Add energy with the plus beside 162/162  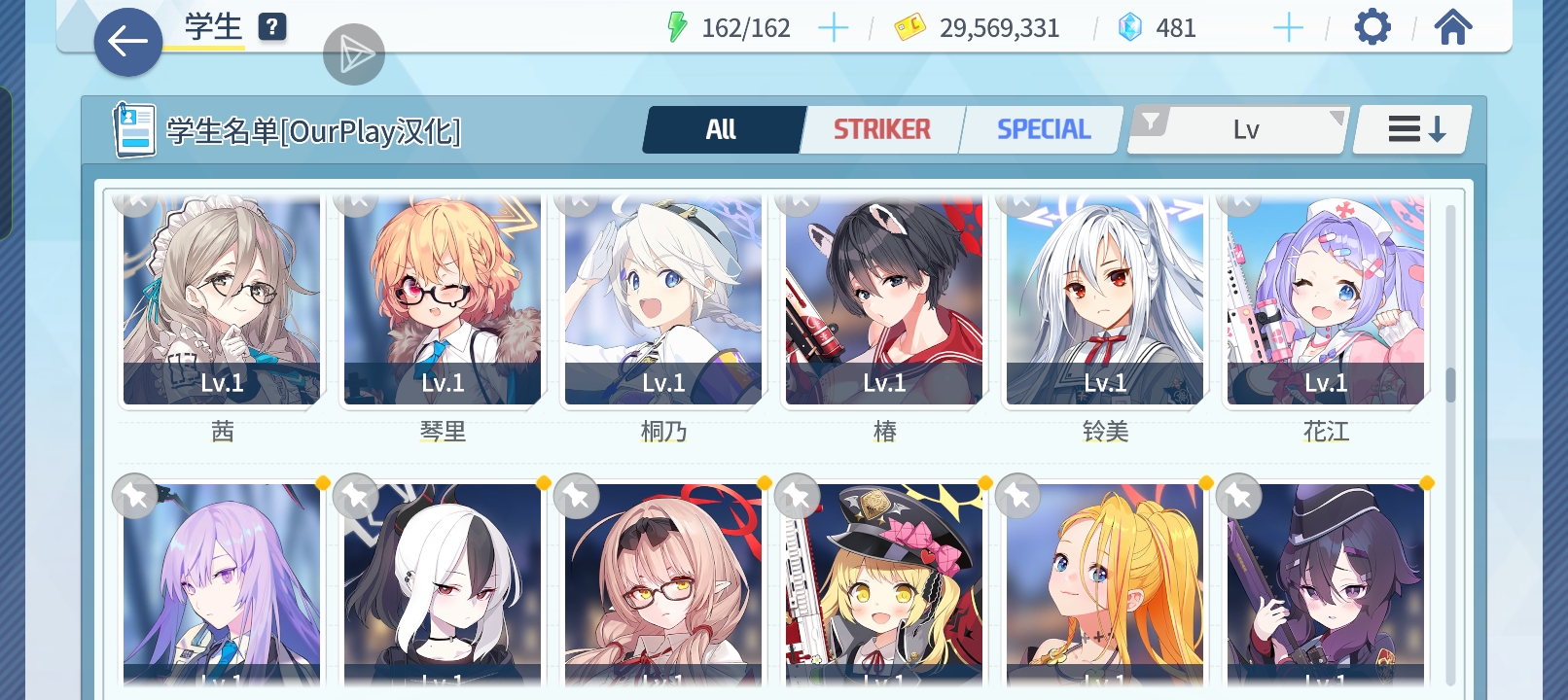pos(834,28)
